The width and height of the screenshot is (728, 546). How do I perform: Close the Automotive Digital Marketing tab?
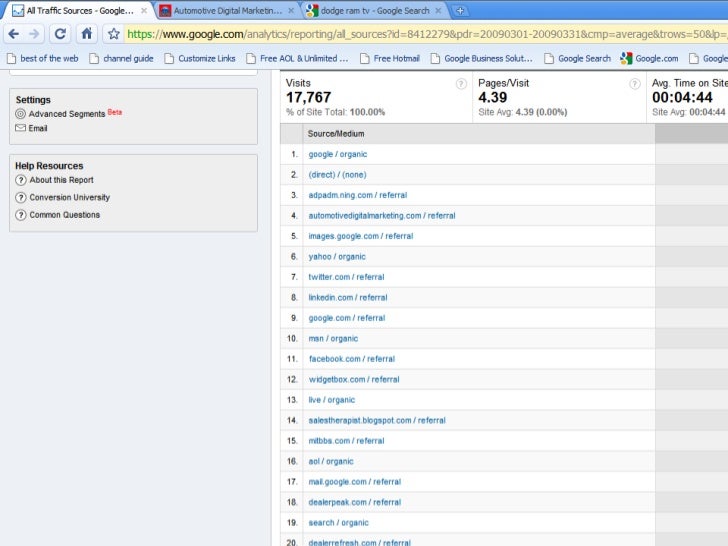291,10
